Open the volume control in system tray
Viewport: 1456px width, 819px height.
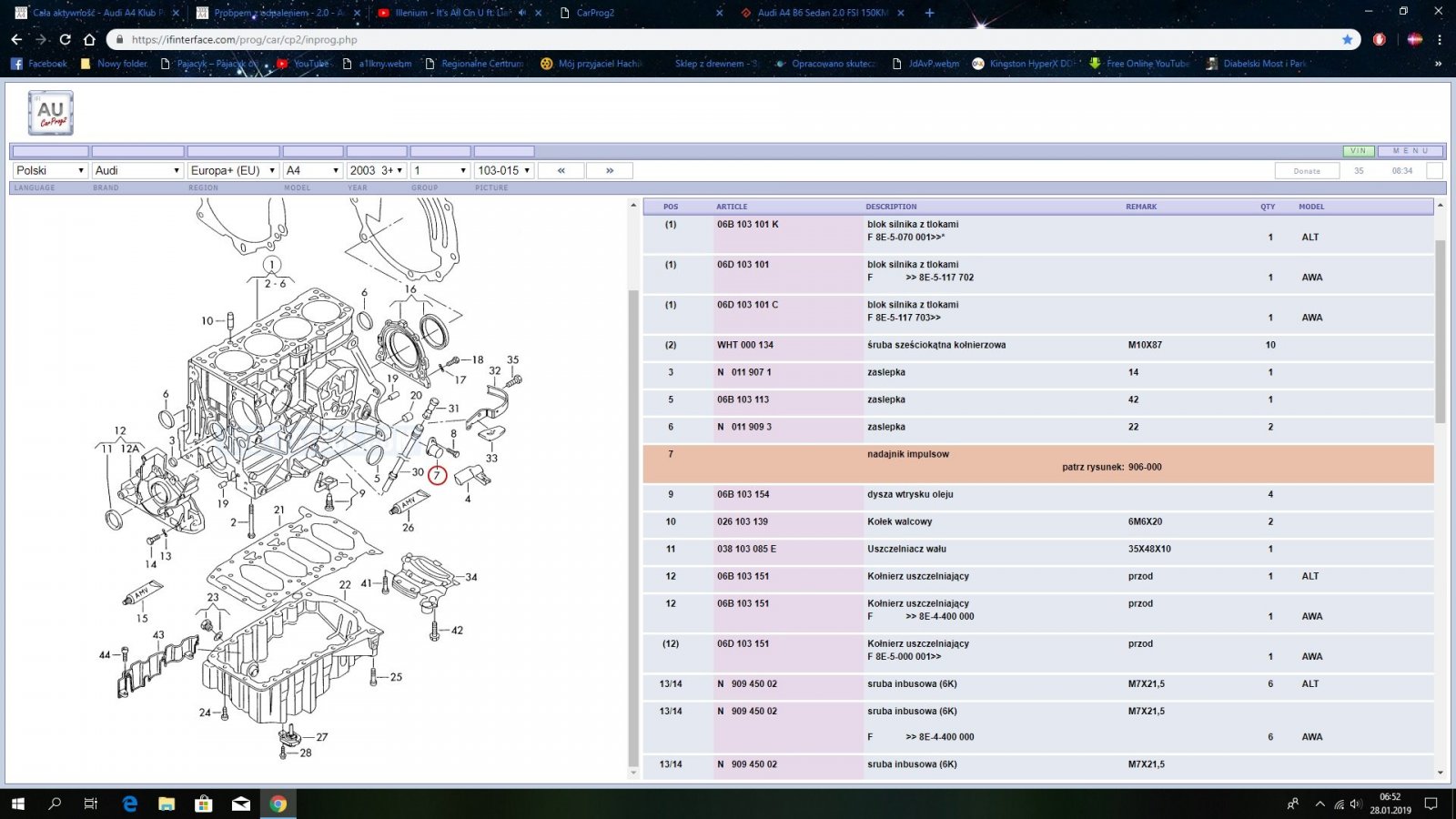pyautogui.click(x=1356, y=804)
